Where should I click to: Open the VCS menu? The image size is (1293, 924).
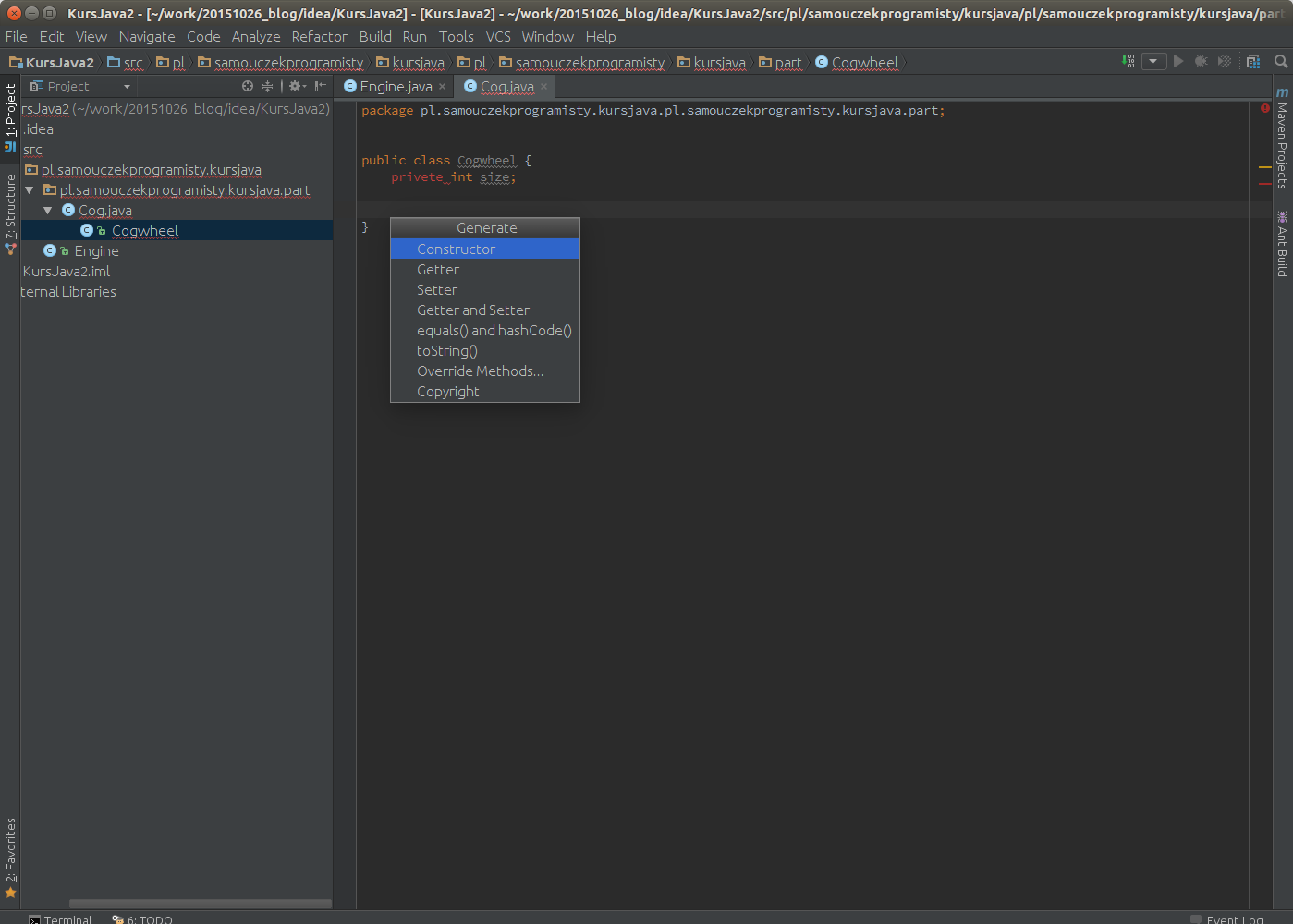pos(498,36)
